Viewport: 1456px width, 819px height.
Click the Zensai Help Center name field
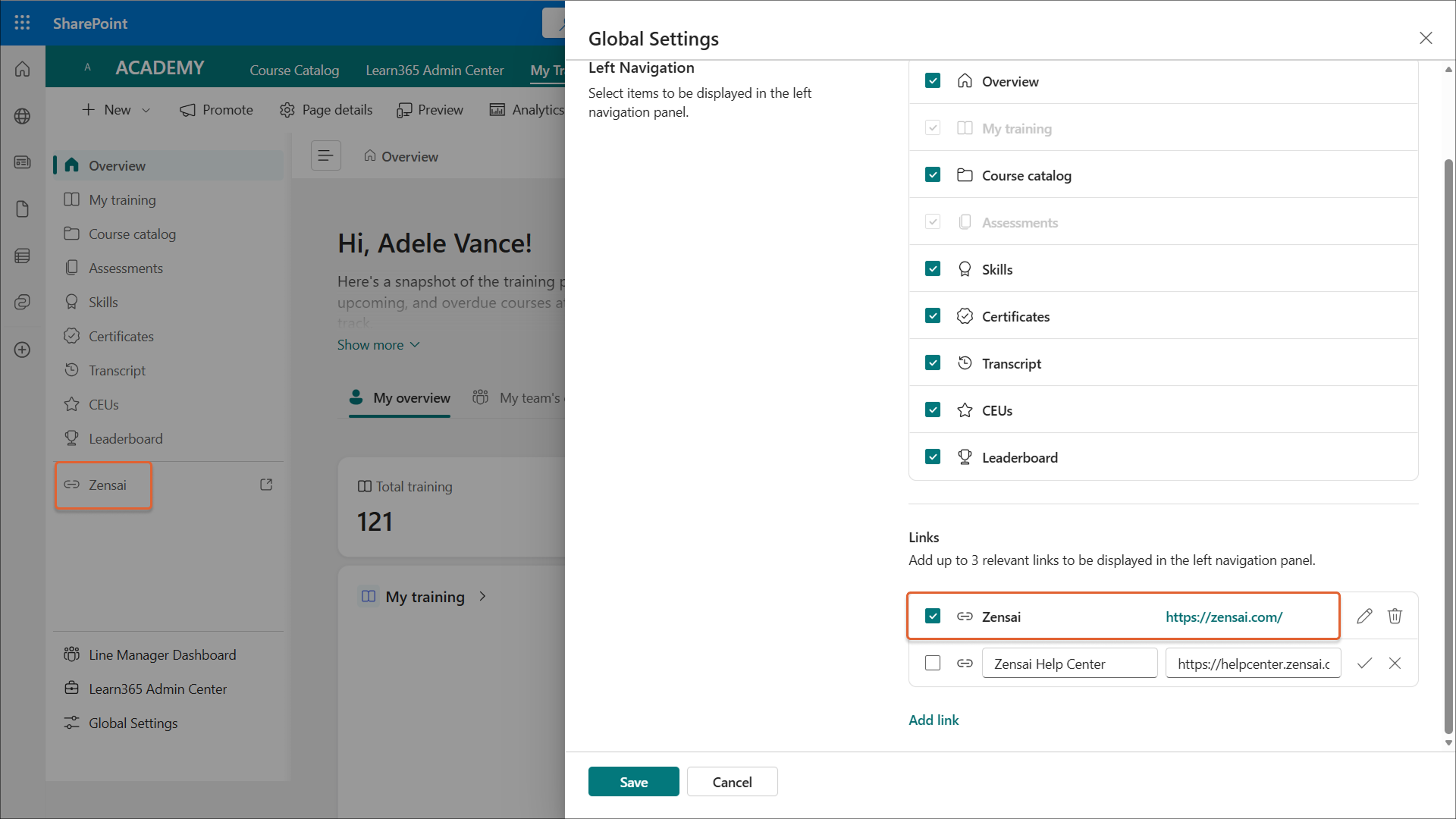[x=1069, y=664]
